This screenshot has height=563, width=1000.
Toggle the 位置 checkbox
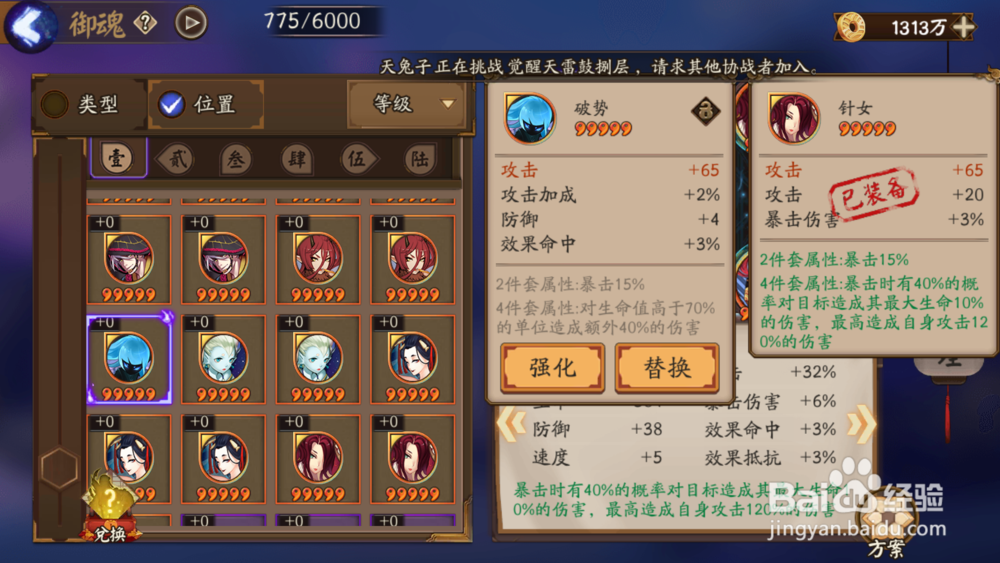point(172,104)
